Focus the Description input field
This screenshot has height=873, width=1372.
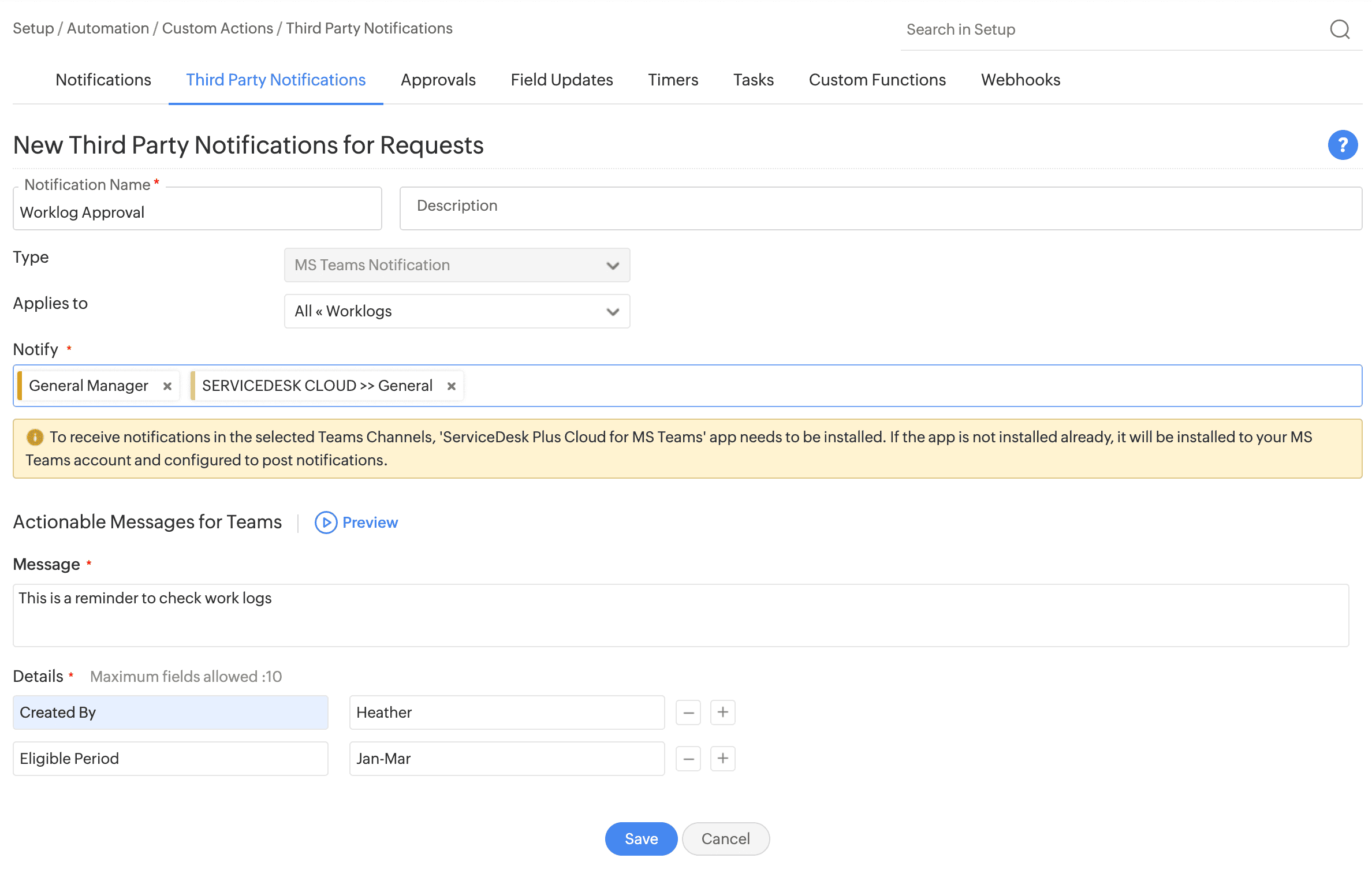(x=880, y=208)
